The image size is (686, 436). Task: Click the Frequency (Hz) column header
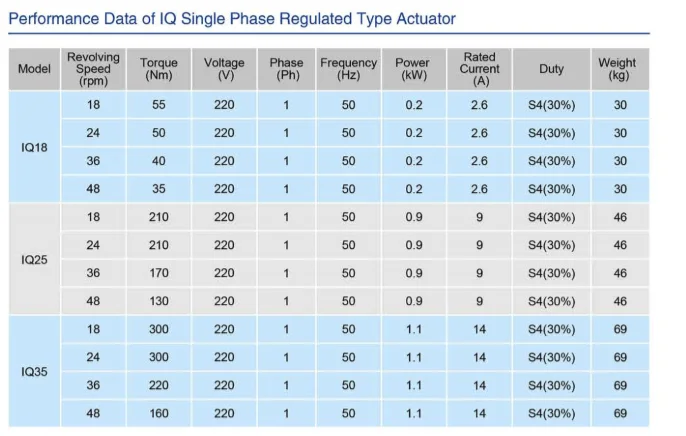click(348, 69)
